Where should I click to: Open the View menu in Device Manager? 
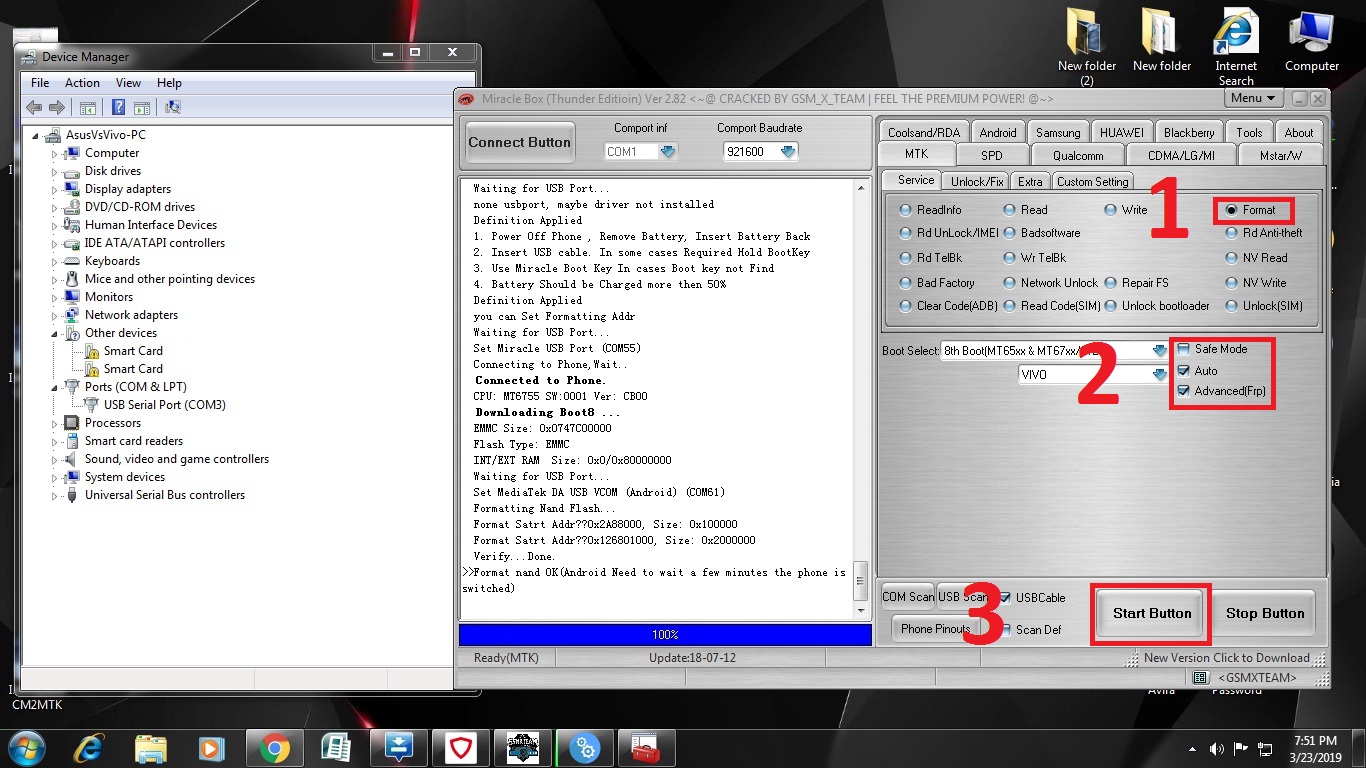(128, 83)
